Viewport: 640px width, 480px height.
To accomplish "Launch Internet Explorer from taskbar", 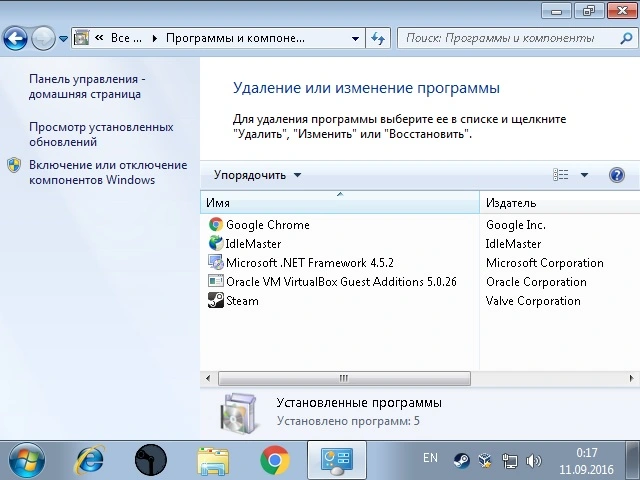I will 89,460.
